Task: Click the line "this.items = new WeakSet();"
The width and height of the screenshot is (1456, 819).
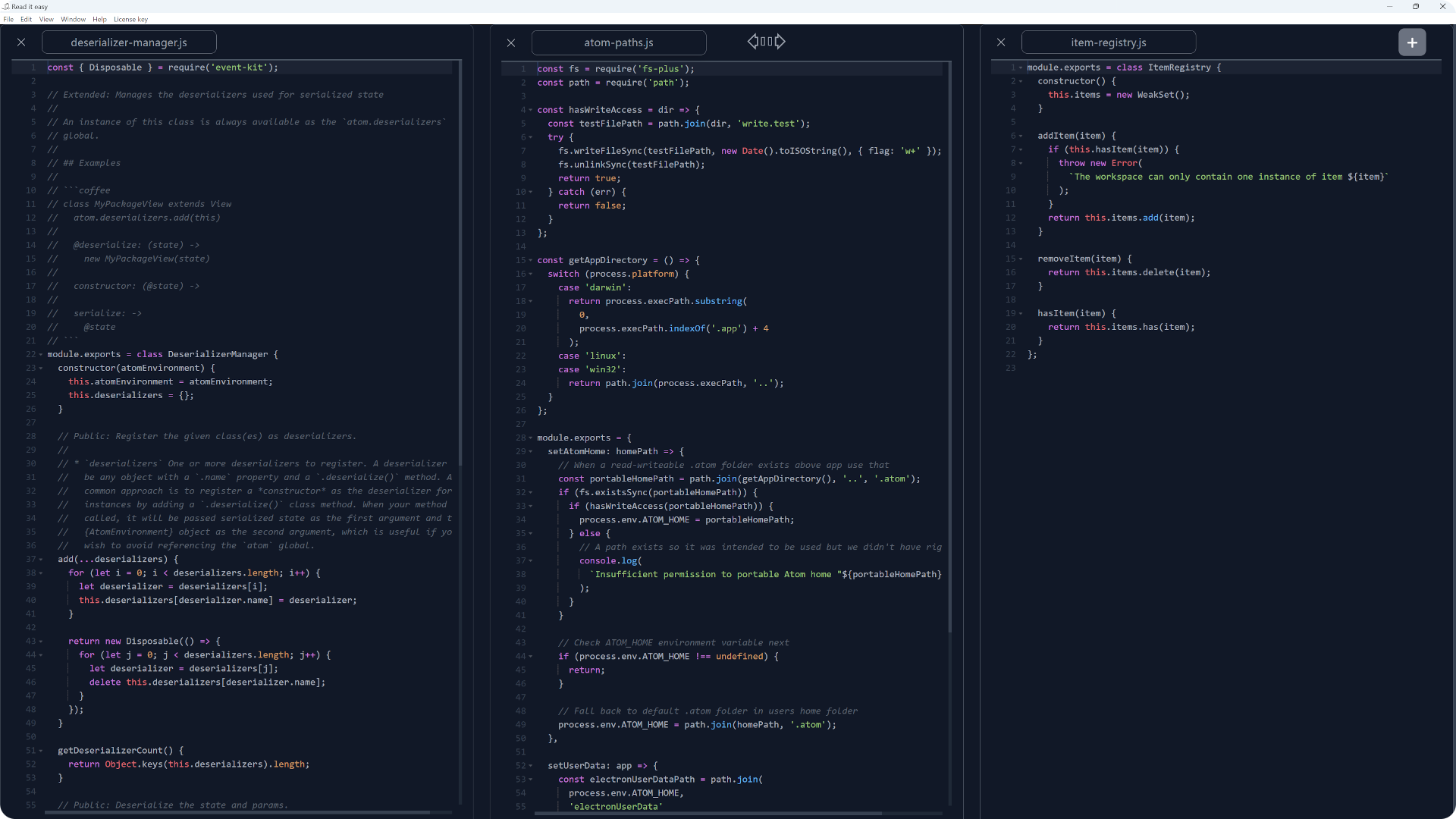Action: [x=1119, y=95]
